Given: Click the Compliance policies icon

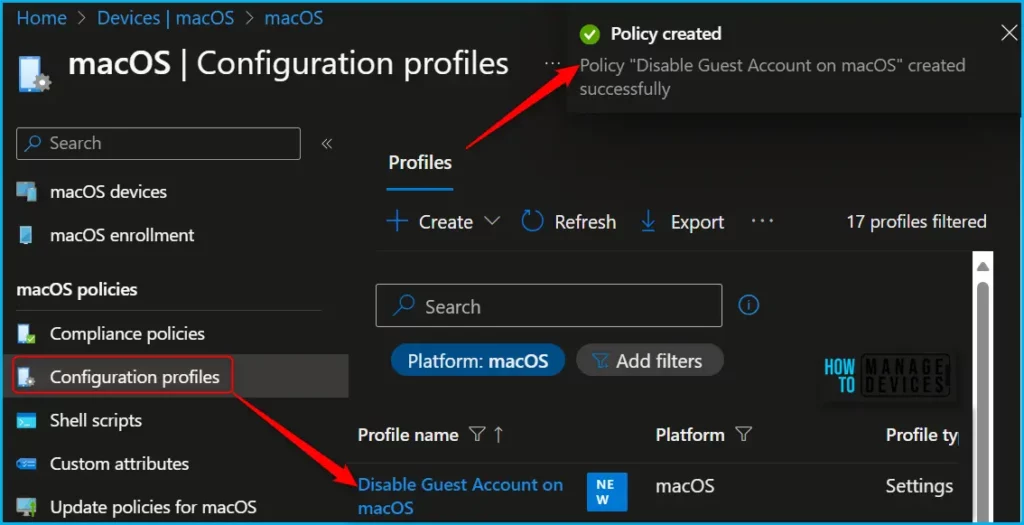Looking at the screenshot, I should coord(26,334).
